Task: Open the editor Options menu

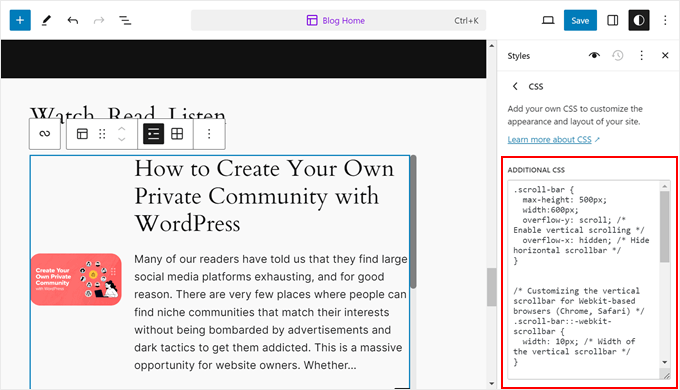Action: 665,20
